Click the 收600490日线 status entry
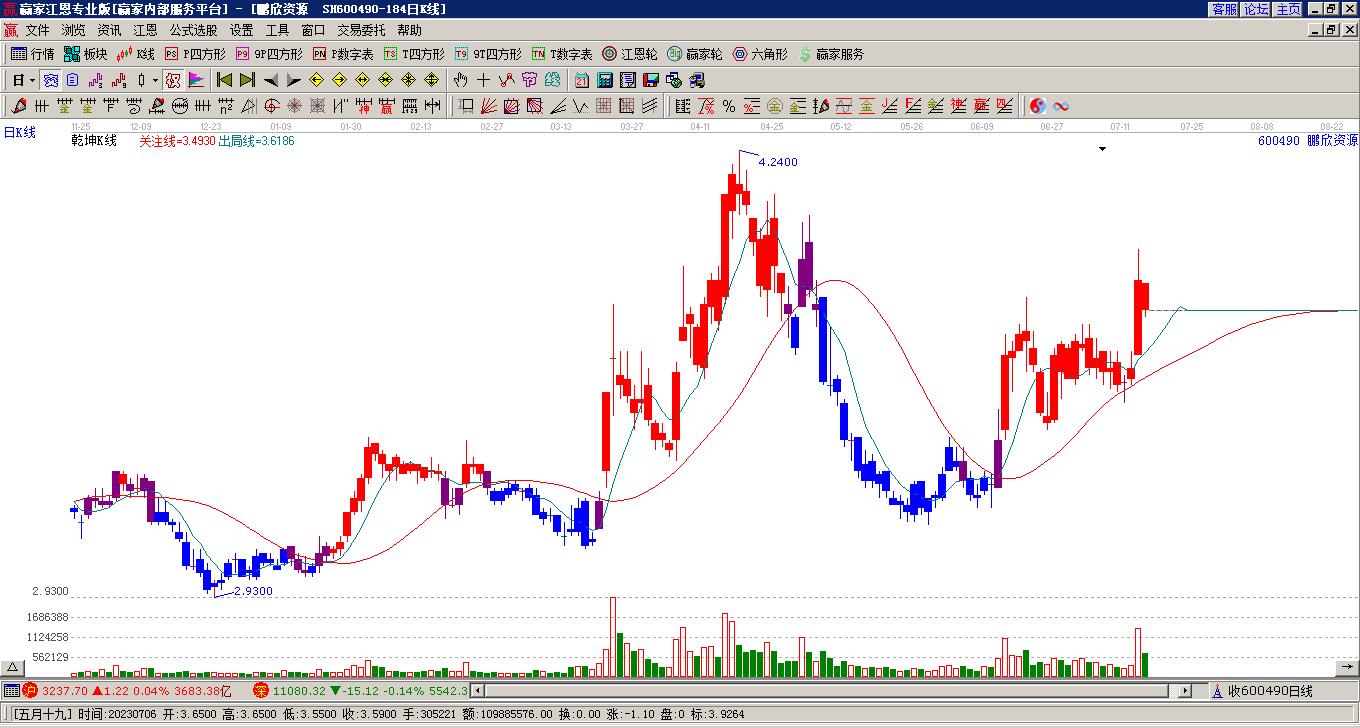Screen dimensions: 1360x728 click(1270, 691)
